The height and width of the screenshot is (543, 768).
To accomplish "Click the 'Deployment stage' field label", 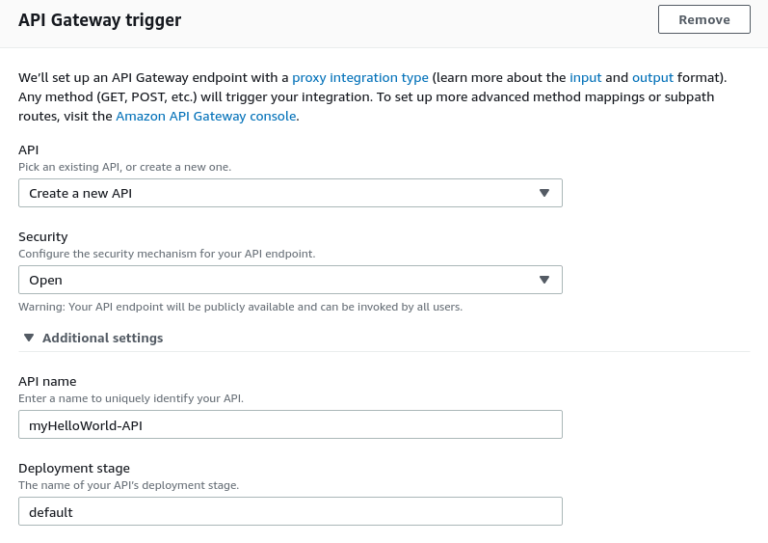I will pos(74,468).
